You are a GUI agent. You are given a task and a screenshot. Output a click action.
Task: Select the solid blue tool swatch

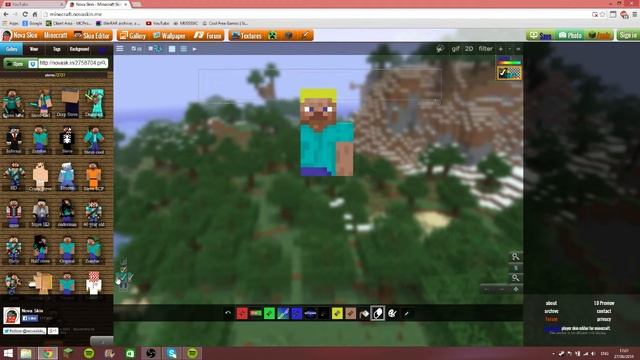[x=297, y=313]
